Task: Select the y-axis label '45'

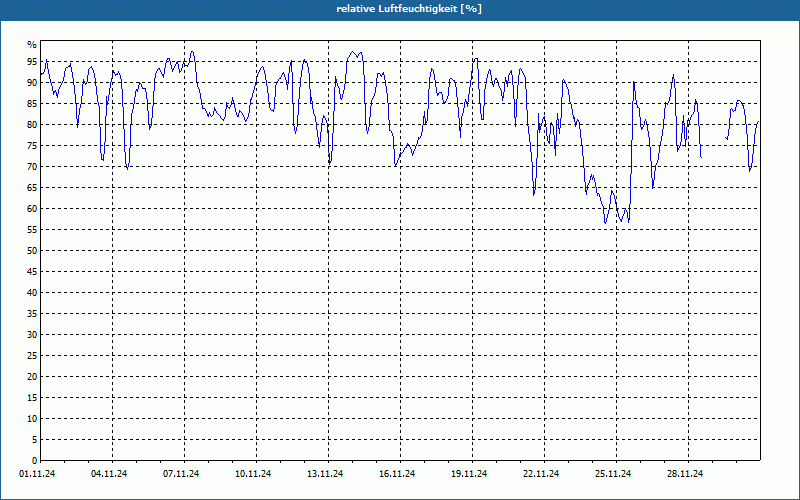Action: 32,271
